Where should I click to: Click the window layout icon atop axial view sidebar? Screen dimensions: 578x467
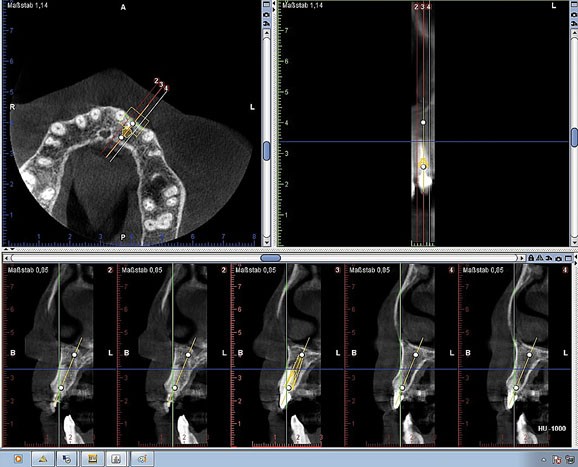(267, 5)
